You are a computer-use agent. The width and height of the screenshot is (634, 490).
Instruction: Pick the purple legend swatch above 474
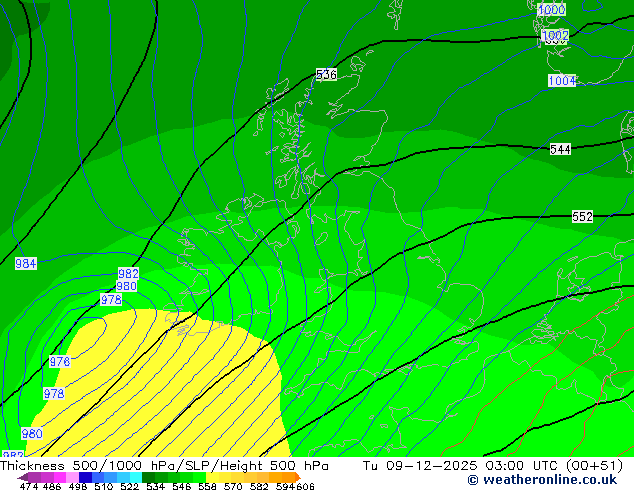click(x=34, y=477)
